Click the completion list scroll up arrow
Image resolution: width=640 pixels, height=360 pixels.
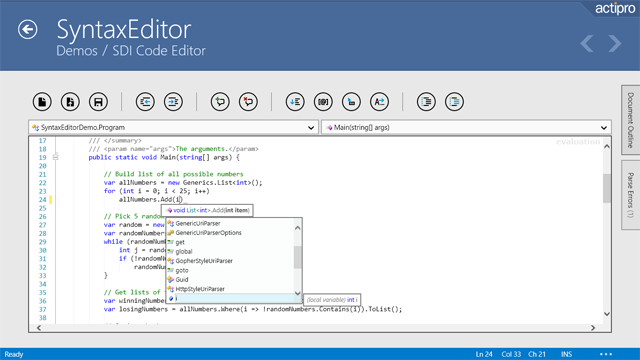(x=298, y=228)
